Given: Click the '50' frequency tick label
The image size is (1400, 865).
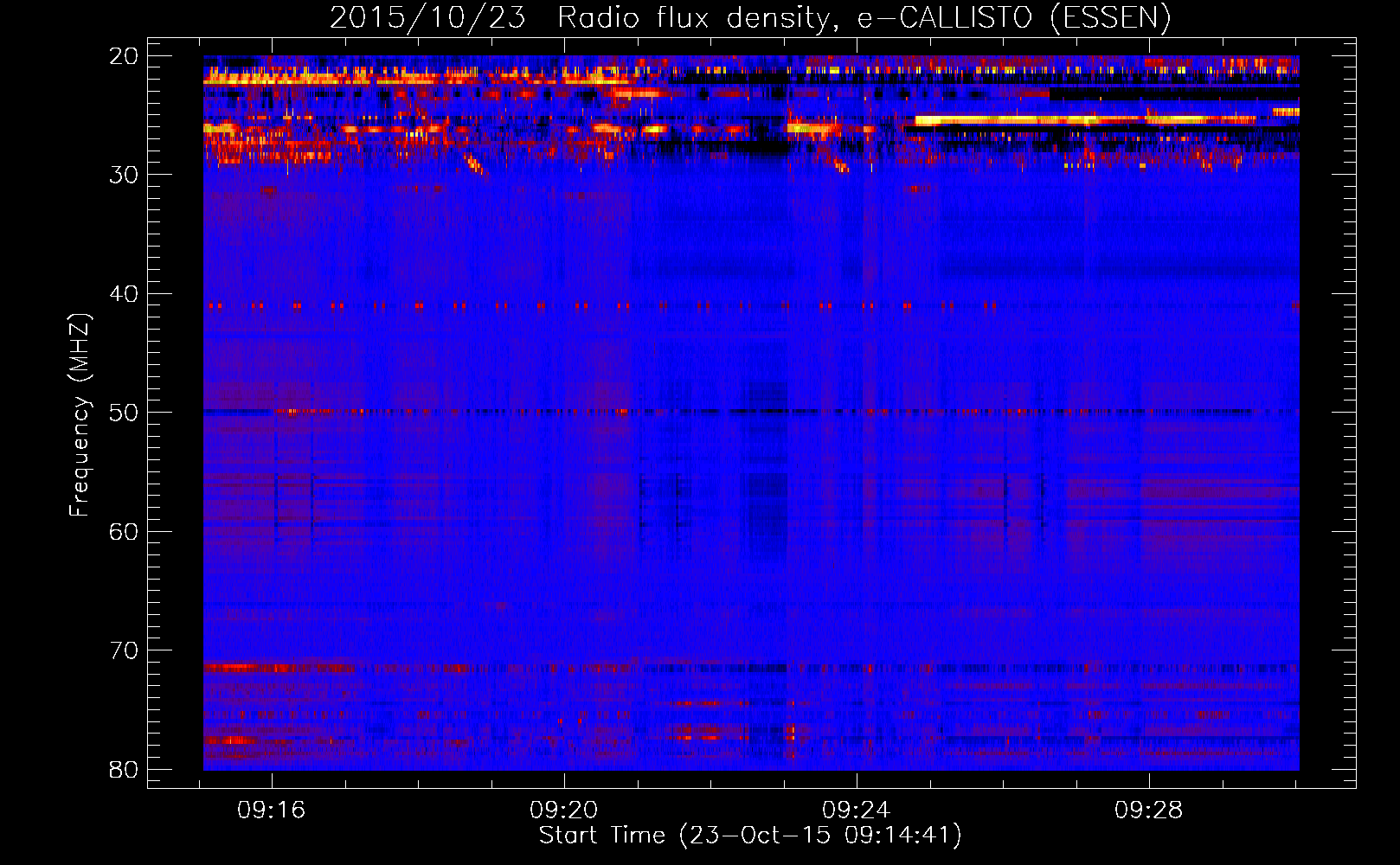Looking at the screenshot, I should pos(125,413).
